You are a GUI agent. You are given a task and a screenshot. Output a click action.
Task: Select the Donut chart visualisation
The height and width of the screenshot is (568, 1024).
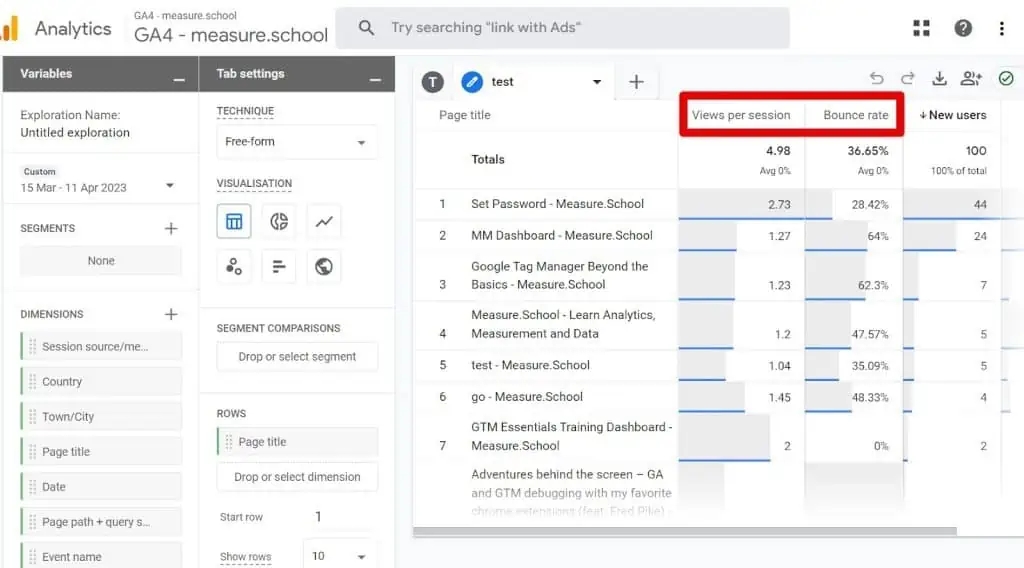point(279,221)
